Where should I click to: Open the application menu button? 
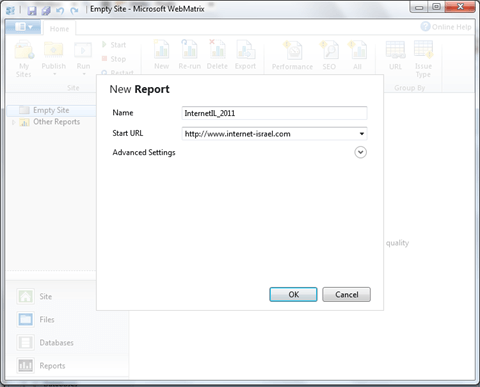tap(23, 27)
